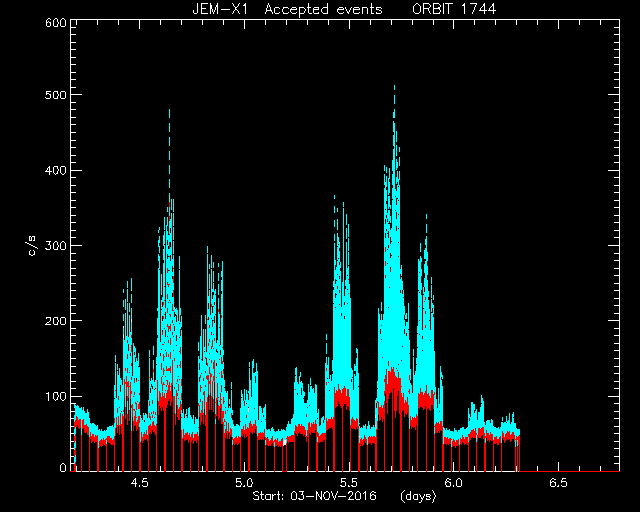The width and height of the screenshot is (640, 512).
Task: Click the 5.5 x-axis tick label
Action: (349, 483)
